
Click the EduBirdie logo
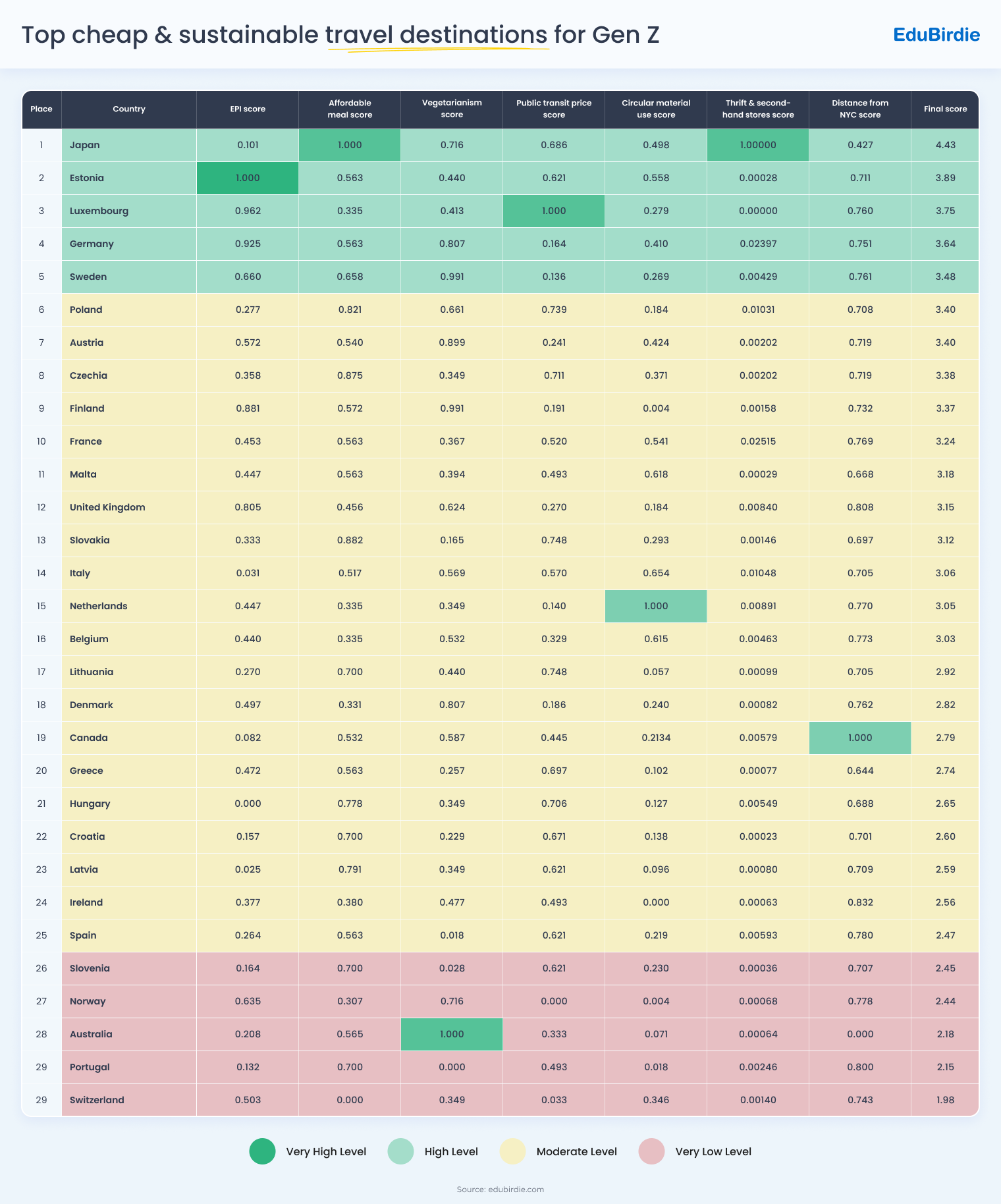(x=936, y=35)
